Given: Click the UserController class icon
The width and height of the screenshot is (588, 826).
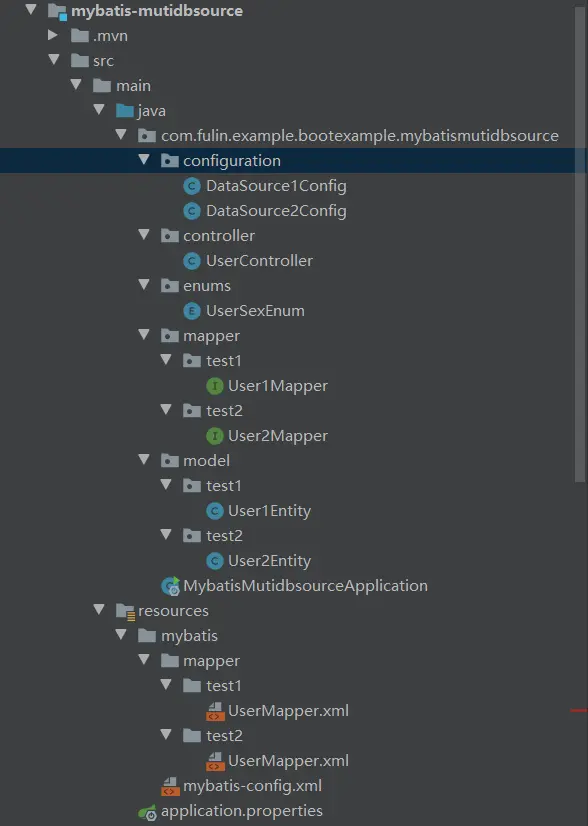Looking at the screenshot, I should (191, 261).
